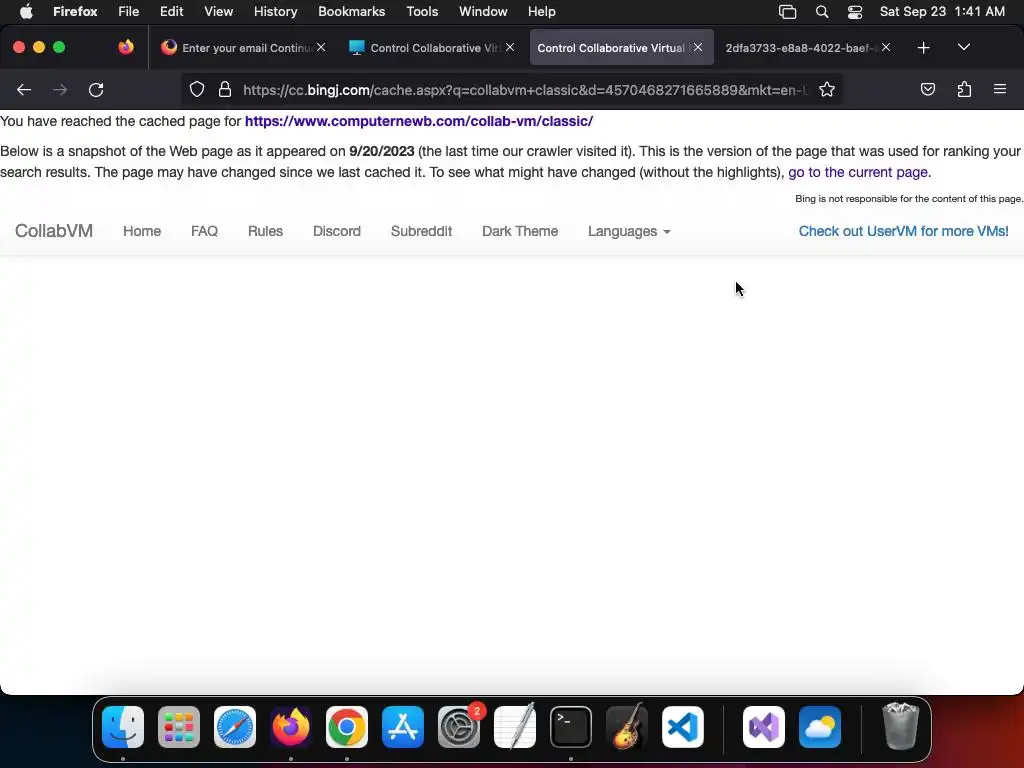Open the Extensions puzzle icon
The width and height of the screenshot is (1024, 768).
964,90
